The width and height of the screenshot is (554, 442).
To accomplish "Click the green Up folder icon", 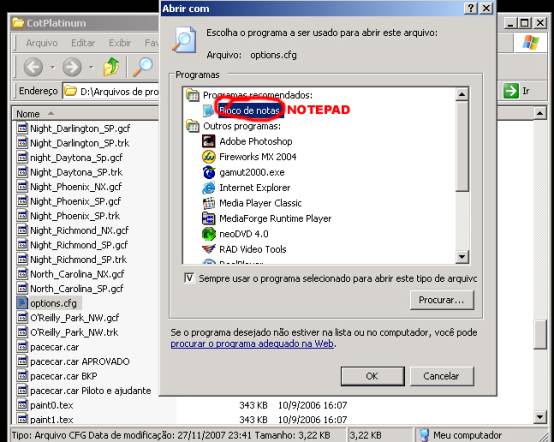I will 111,66.
